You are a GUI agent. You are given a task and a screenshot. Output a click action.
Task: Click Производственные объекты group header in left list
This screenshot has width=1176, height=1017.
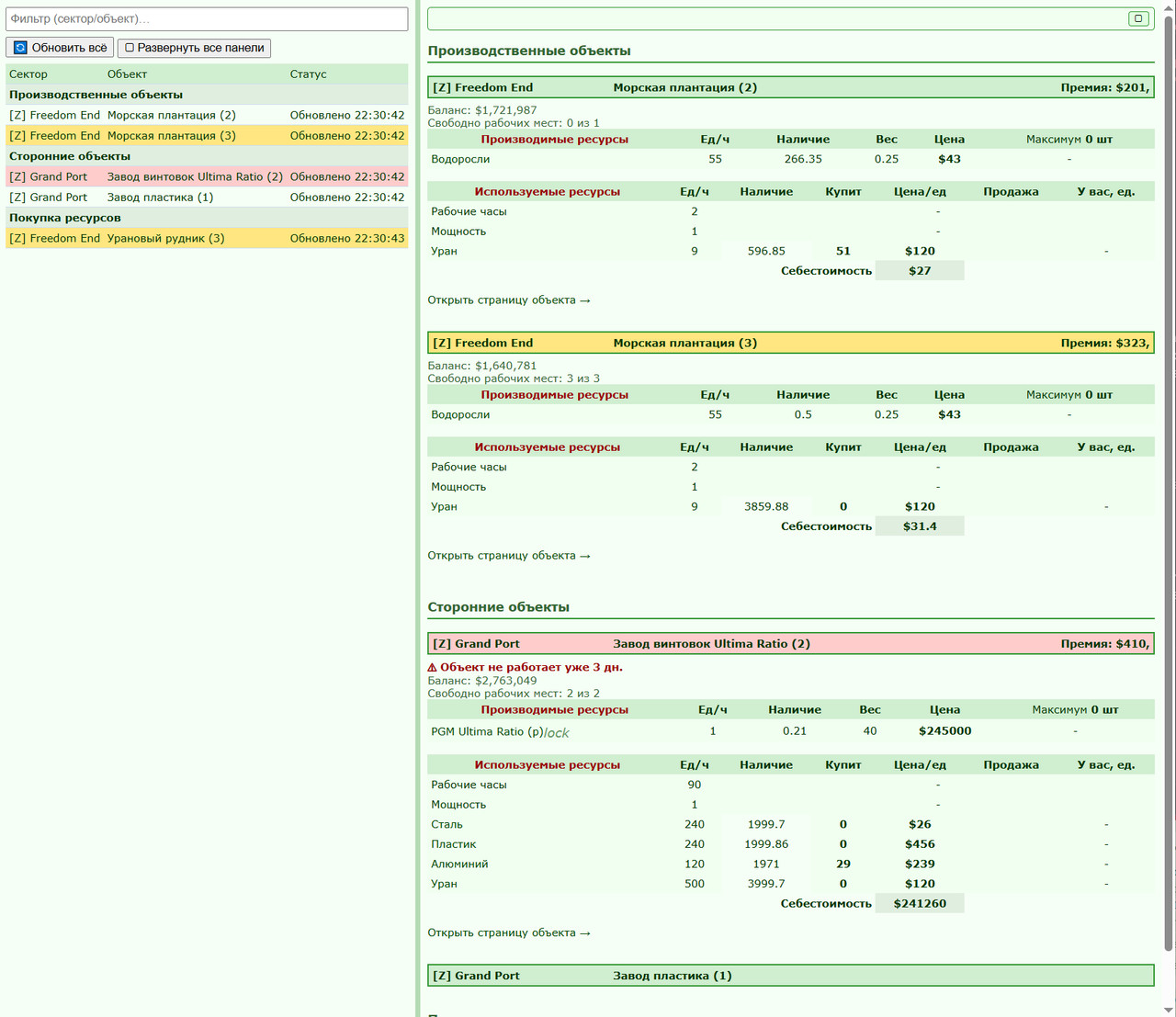[207, 95]
